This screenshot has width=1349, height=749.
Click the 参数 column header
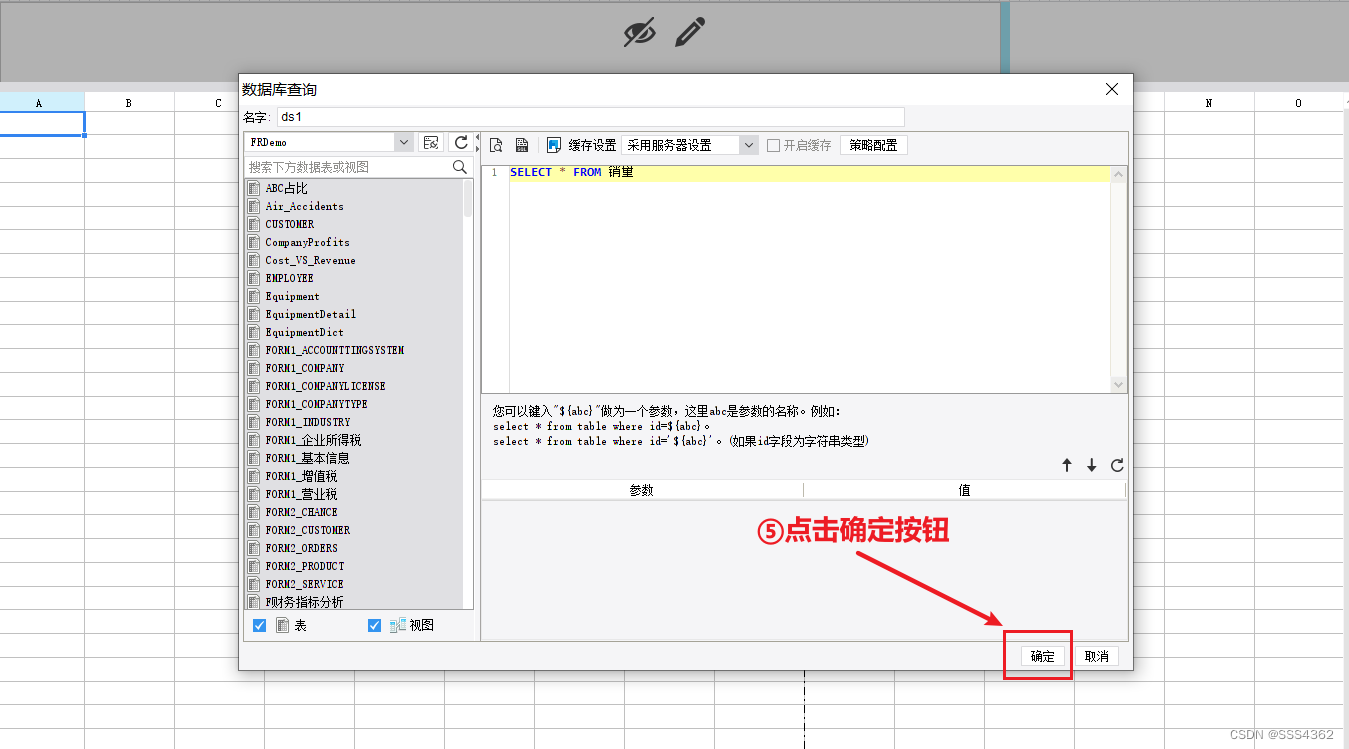(x=642, y=490)
